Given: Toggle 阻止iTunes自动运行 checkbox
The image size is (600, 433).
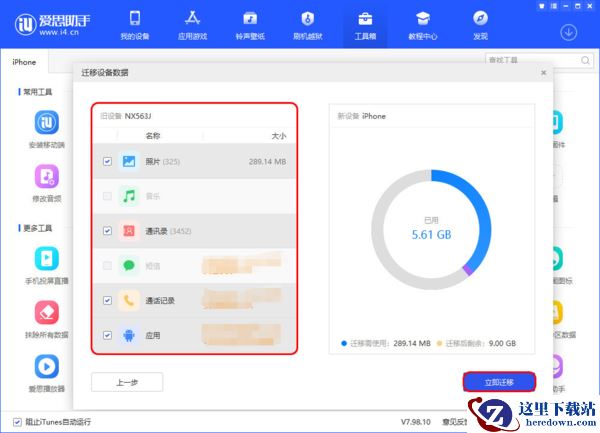Looking at the screenshot, I should coord(17,422).
